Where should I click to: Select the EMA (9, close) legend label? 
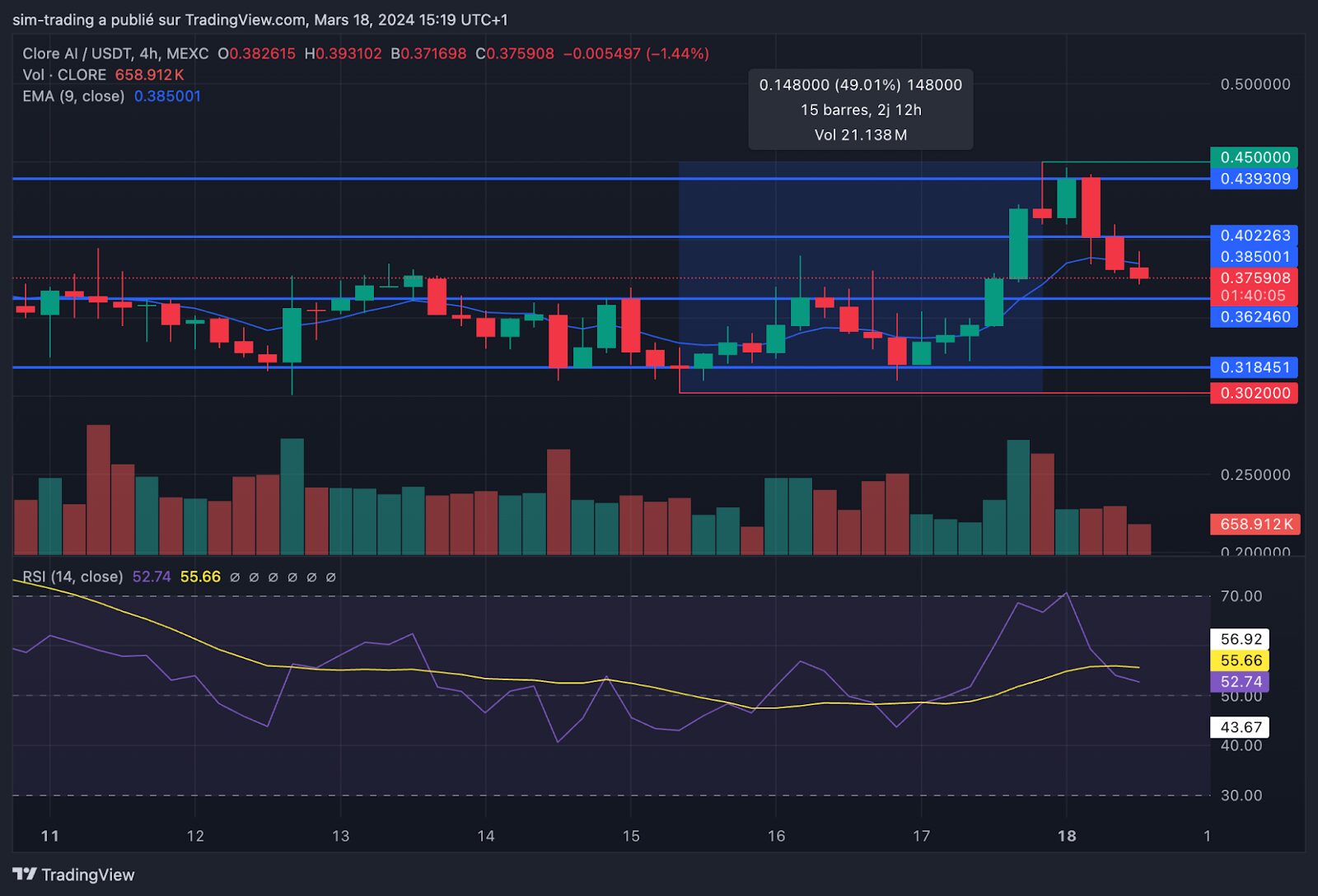(73, 96)
